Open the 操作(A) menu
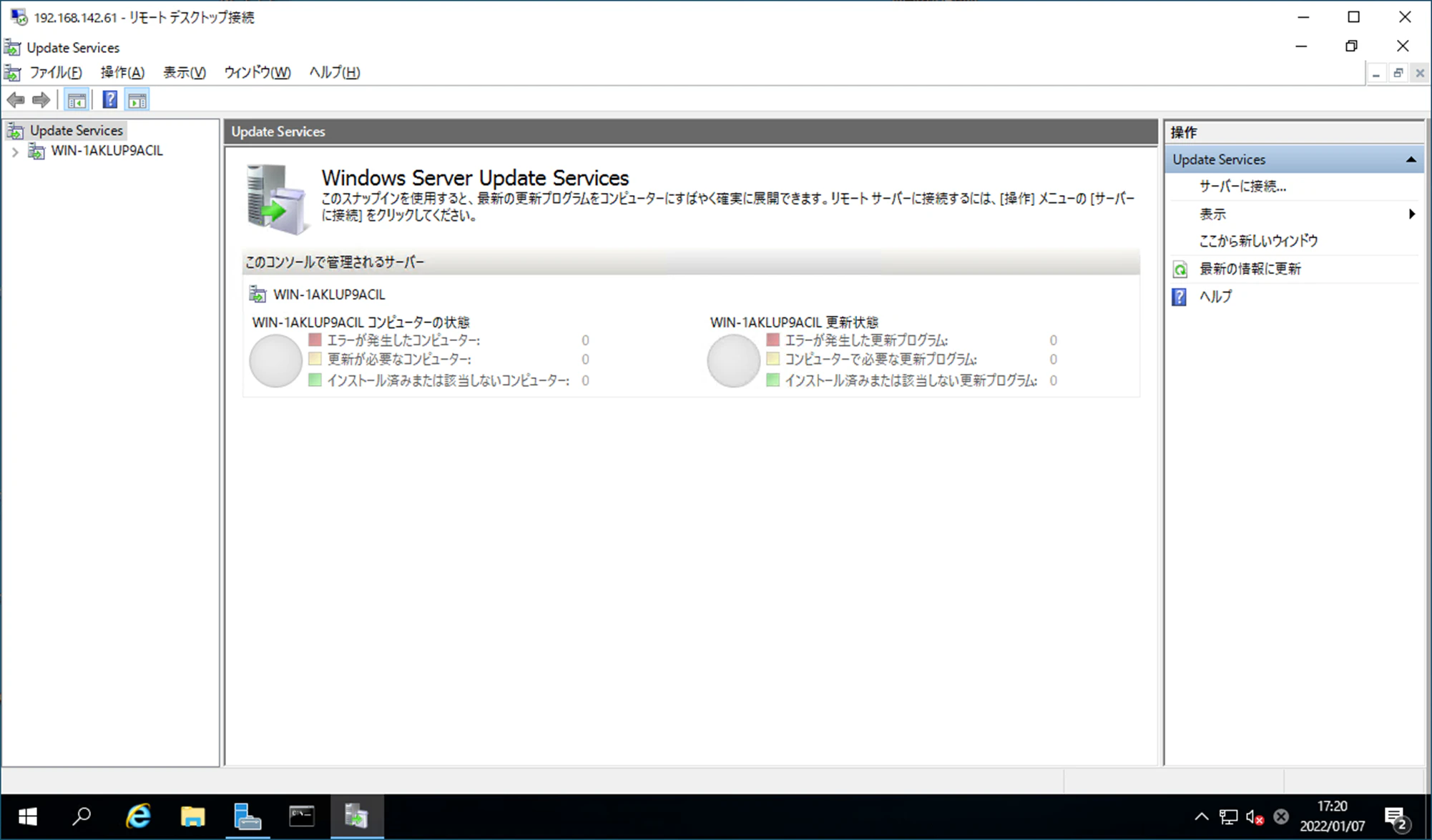Viewport: 1432px width, 840px height. point(122,72)
